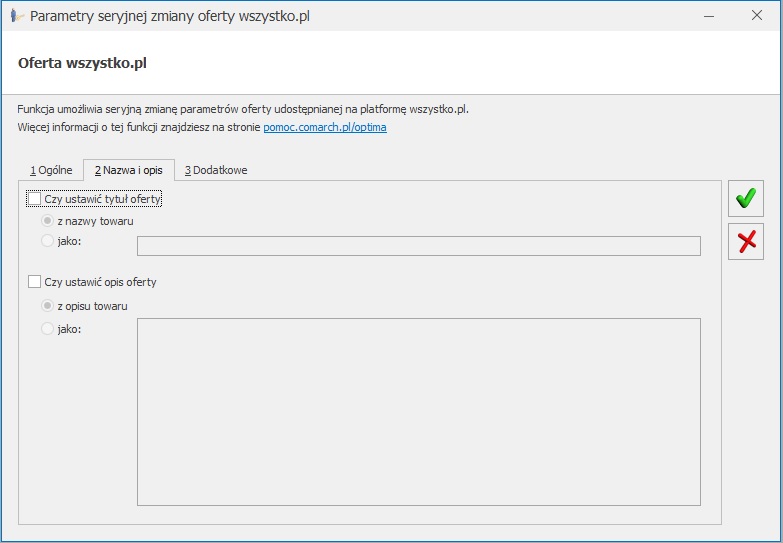Screen dimensions: 783x543
Task: Cancel using the red X icon
Action: [746, 241]
